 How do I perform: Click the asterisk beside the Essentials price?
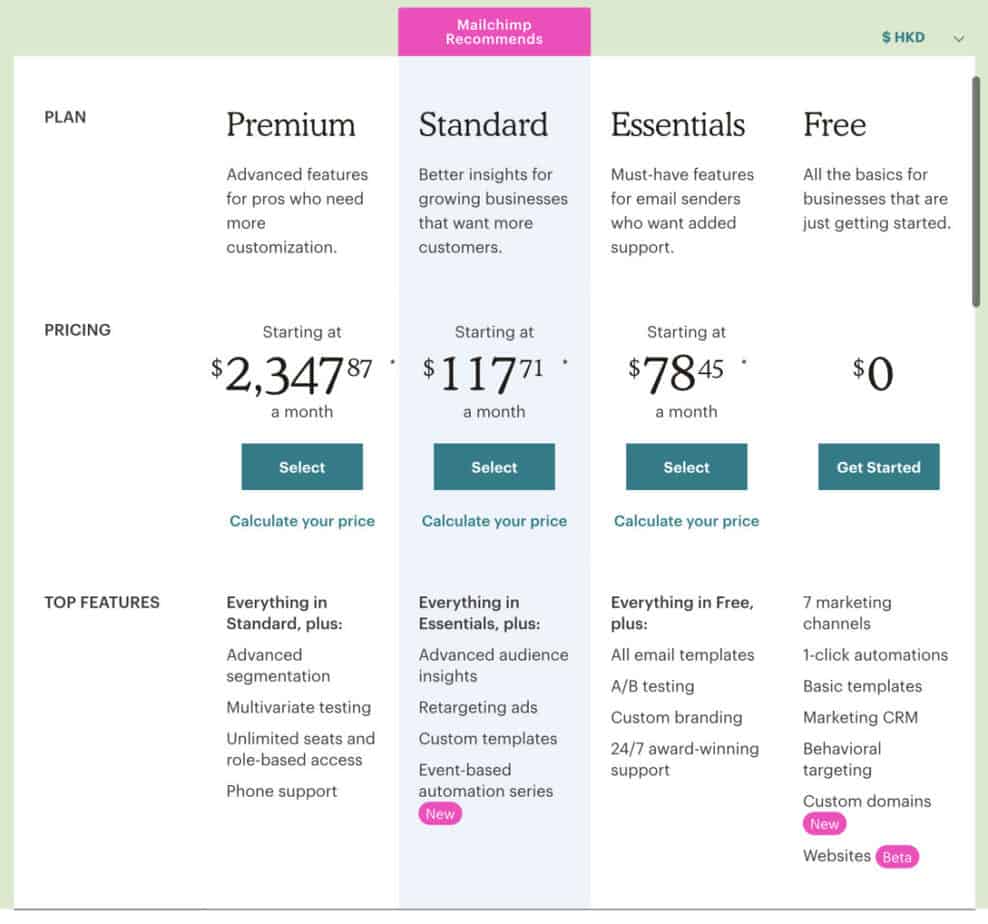click(744, 361)
